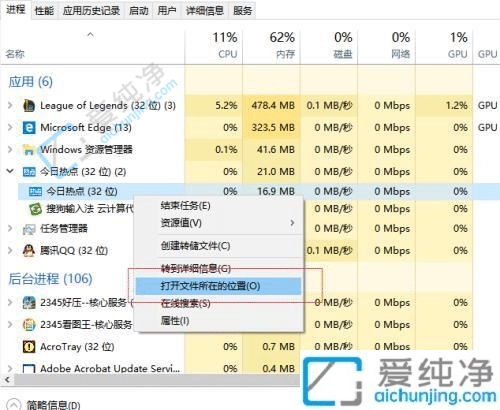The height and width of the screenshot is (410, 500).
Task: Open the 应用历史记录 tab
Action: 91,11
